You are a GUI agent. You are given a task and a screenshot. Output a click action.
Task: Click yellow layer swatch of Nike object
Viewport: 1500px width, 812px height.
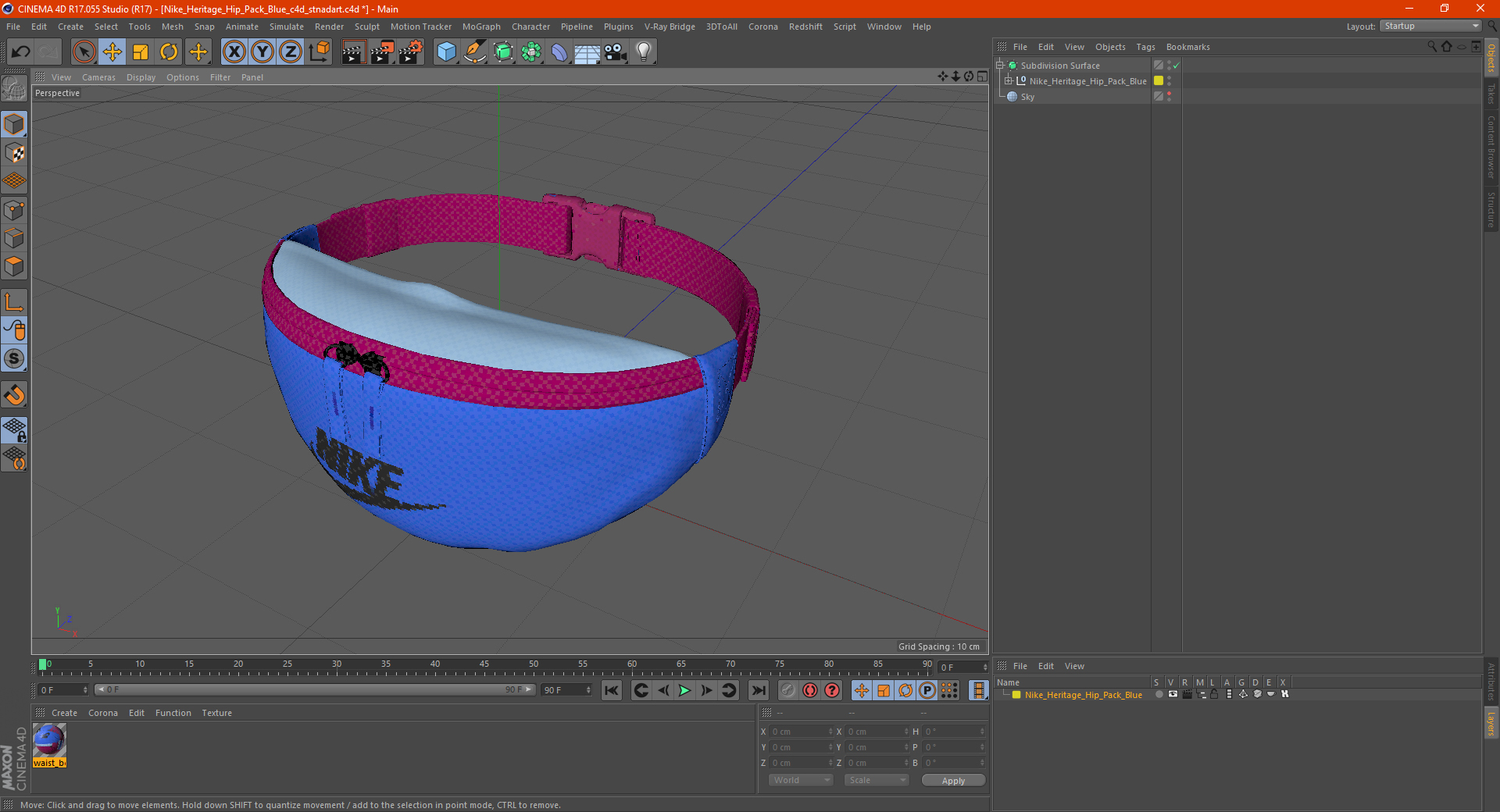tap(1159, 80)
